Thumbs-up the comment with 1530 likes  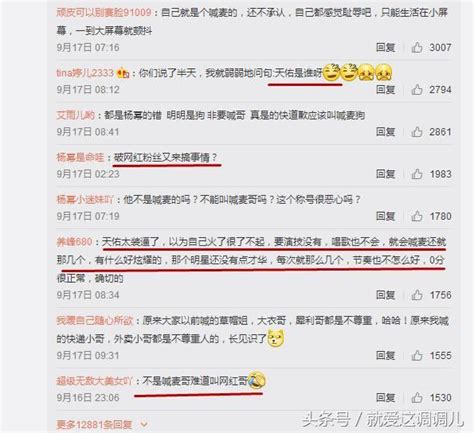[x=417, y=398]
